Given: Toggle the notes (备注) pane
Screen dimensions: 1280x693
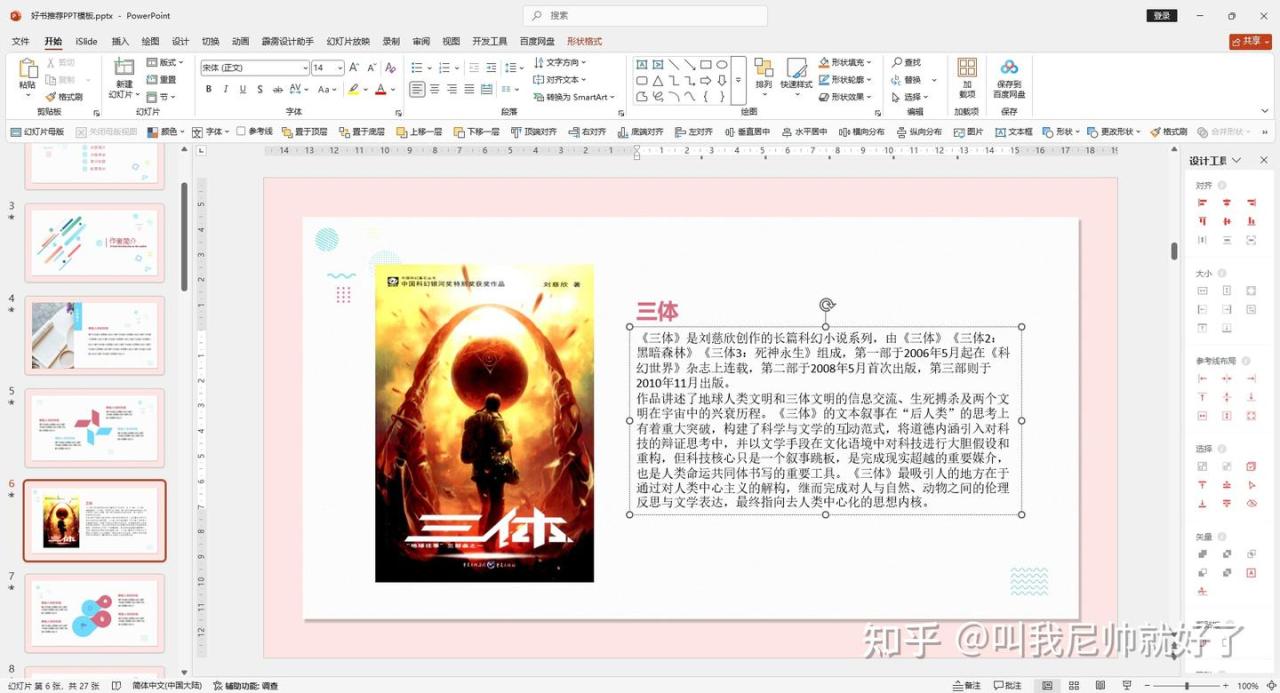Looking at the screenshot, I should (x=966, y=686).
